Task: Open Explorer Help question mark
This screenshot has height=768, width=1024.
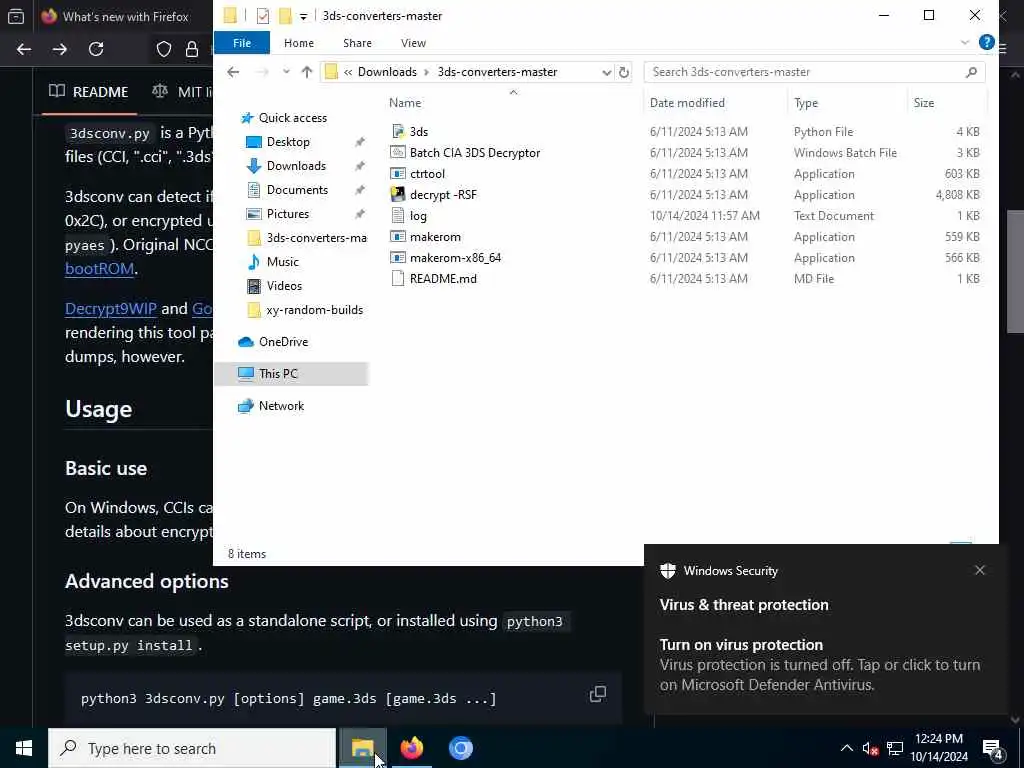Action: (986, 42)
